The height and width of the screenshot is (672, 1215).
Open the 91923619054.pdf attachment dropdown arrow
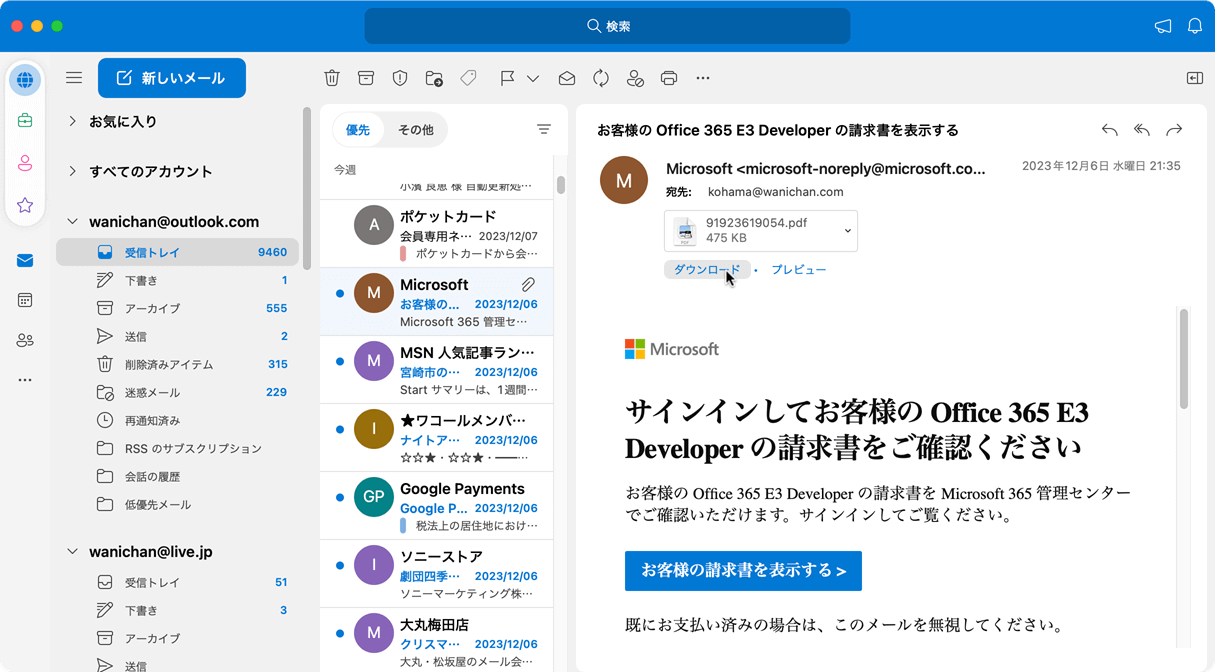click(x=847, y=231)
